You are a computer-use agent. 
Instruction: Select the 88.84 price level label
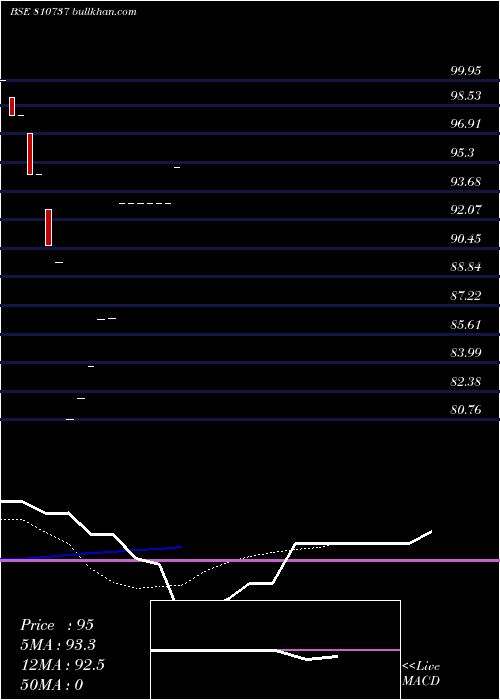(x=466, y=267)
